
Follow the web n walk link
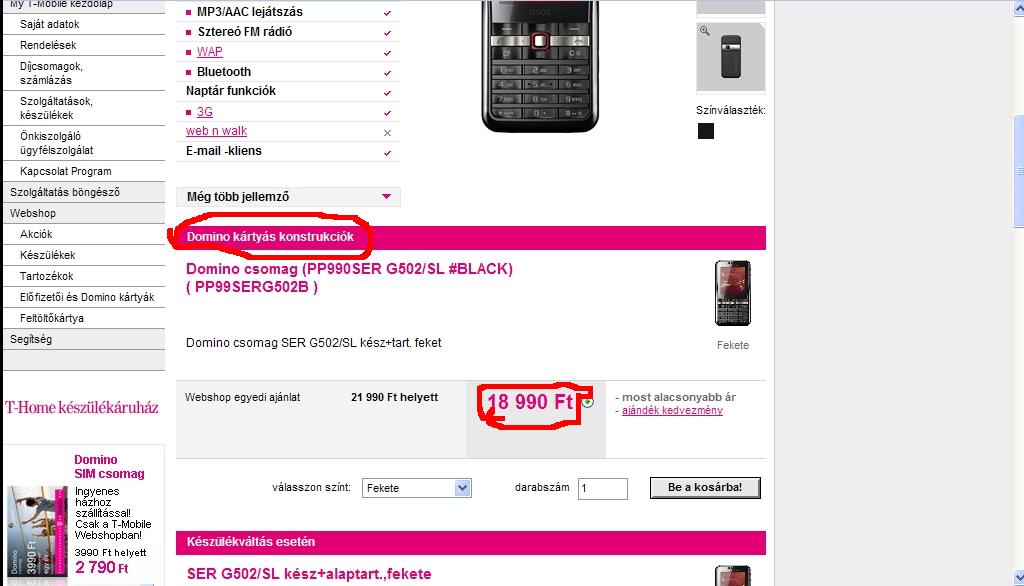[216, 131]
